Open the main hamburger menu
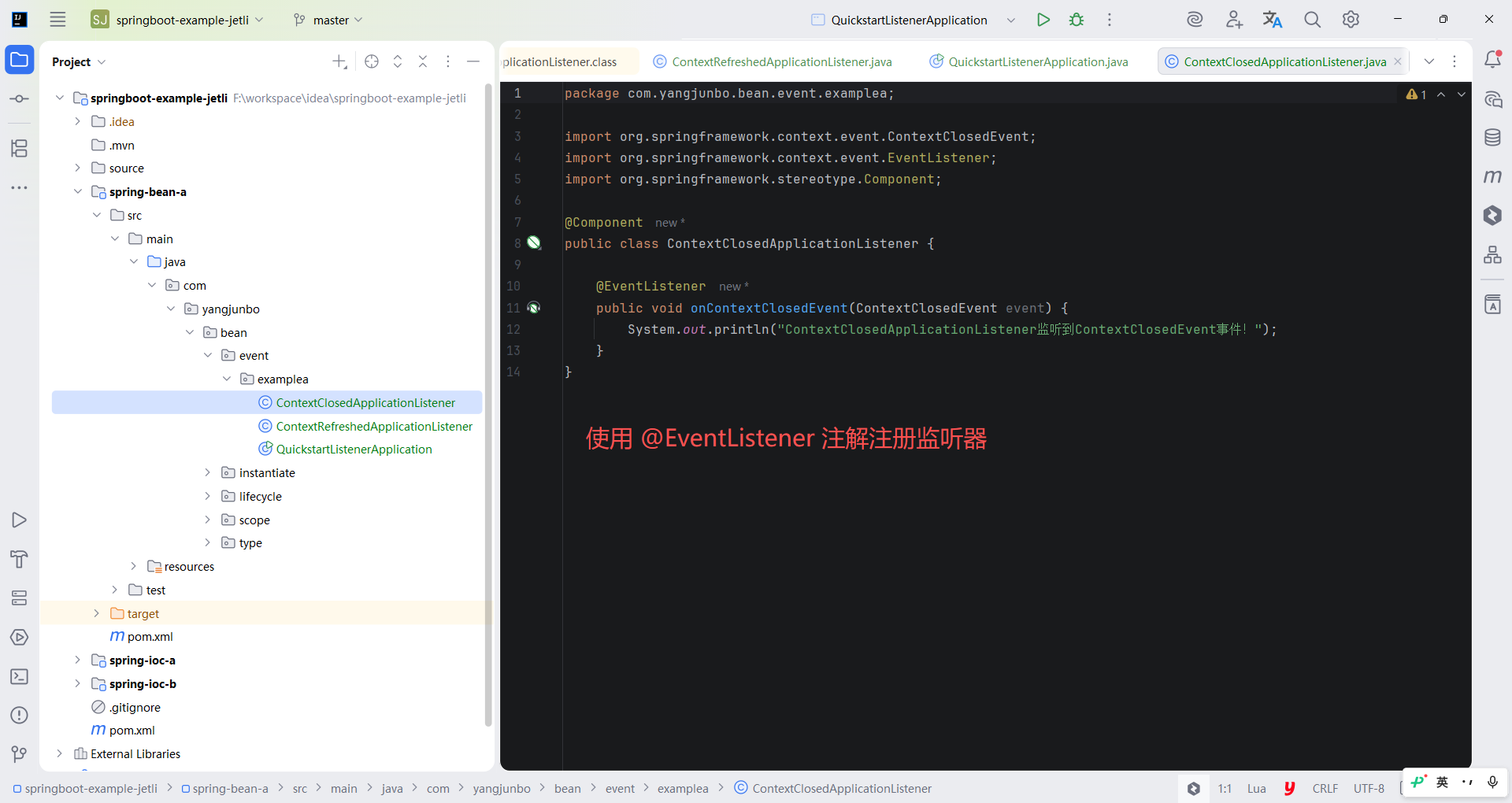This screenshot has width=1512, height=803. tap(57, 20)
